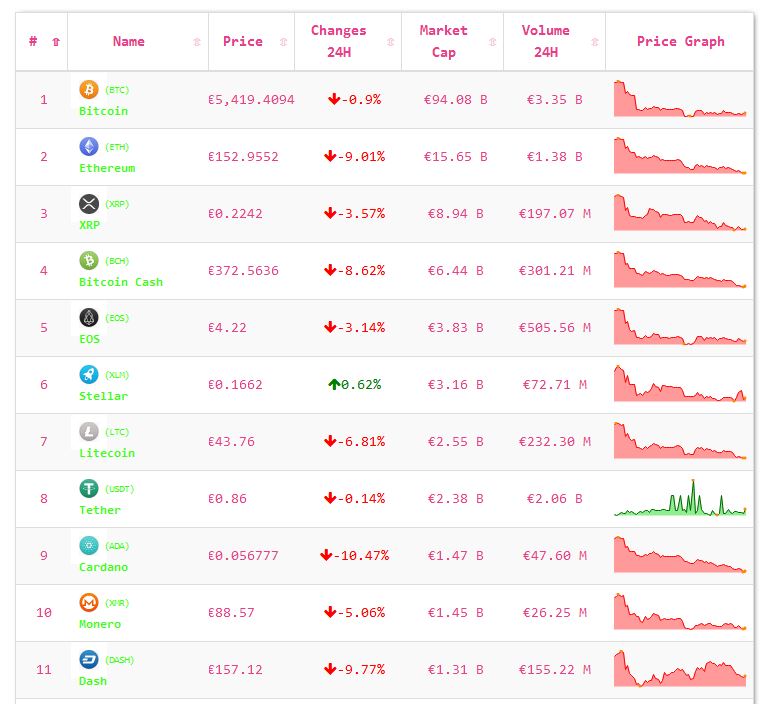The height and width of the screenshot is (704, 766).
Task: Click the Dash price graph thumbnail
Action: coord(680,670)
